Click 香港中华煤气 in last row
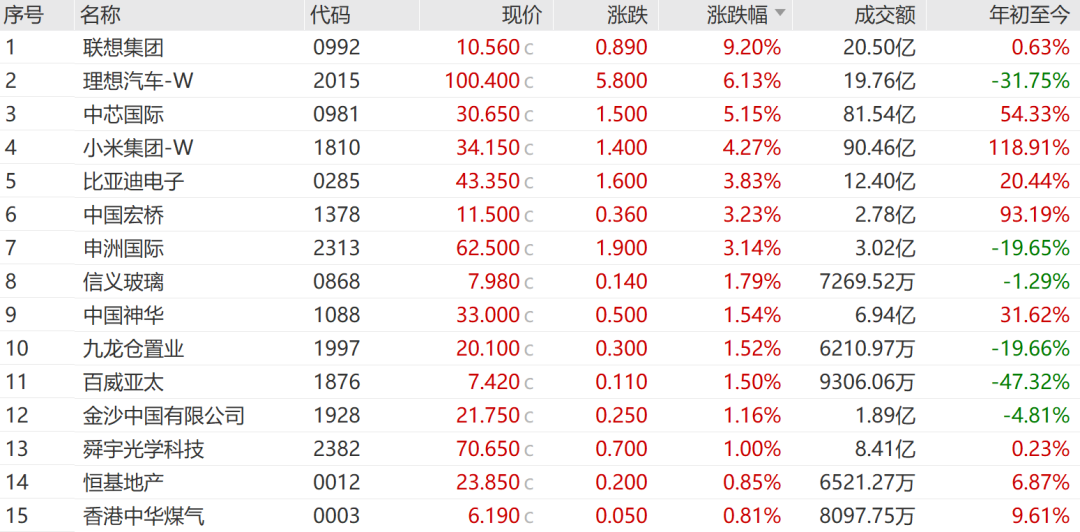This screenshot has width=1080, height=532. [x=143, y=516]
